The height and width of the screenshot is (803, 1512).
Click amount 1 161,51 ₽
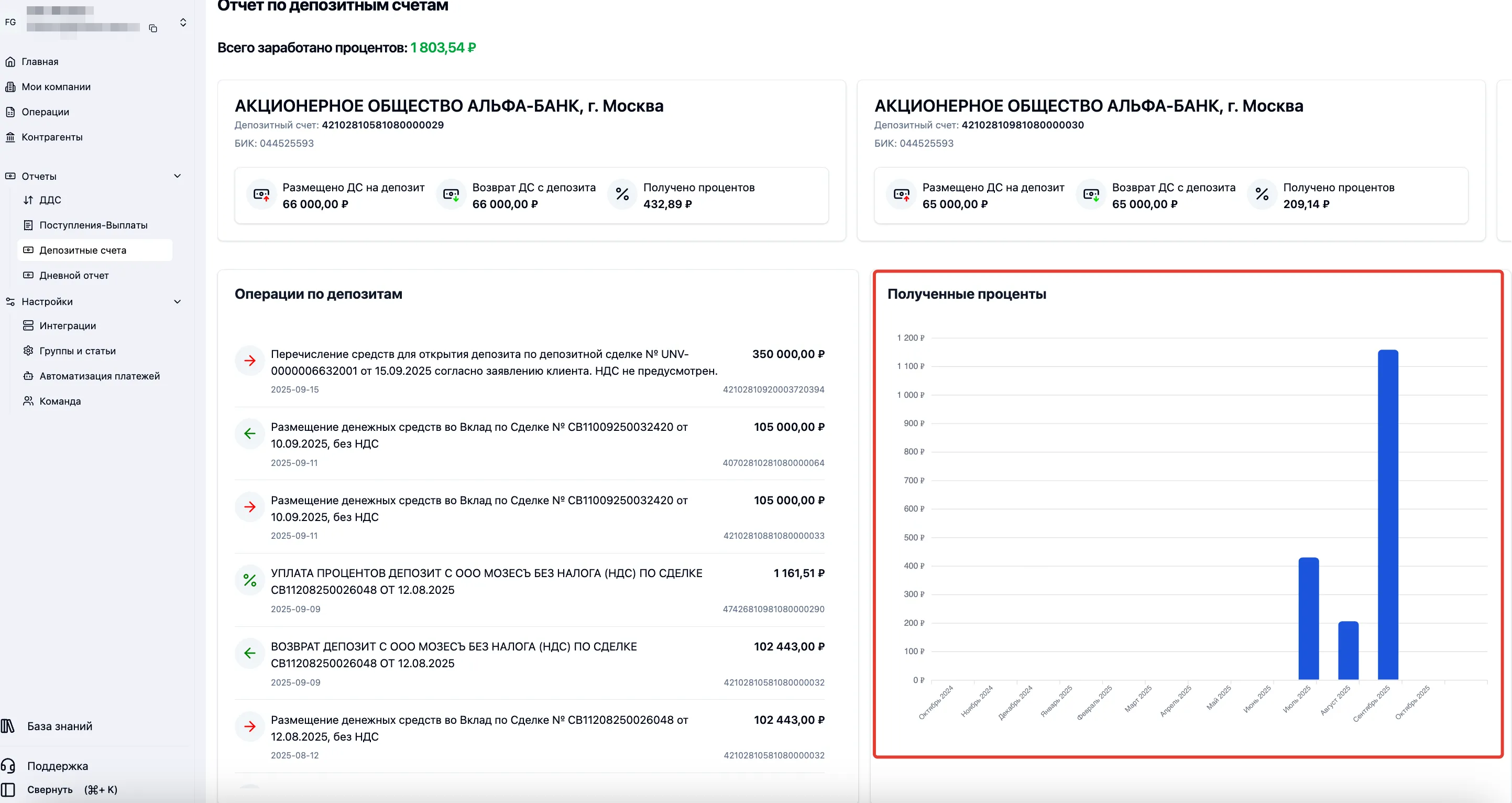(x=799, y=573)
